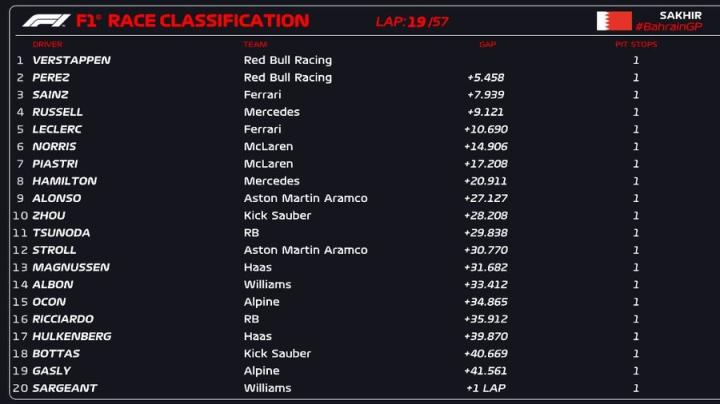Select the #BahrainGP hashtag
720x404 pixels.
(669, 26)
